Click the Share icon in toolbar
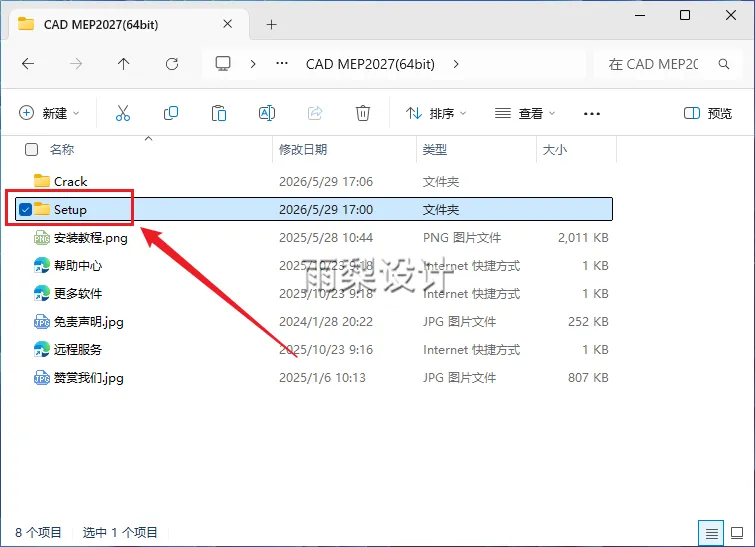 (x=315, y=114)
